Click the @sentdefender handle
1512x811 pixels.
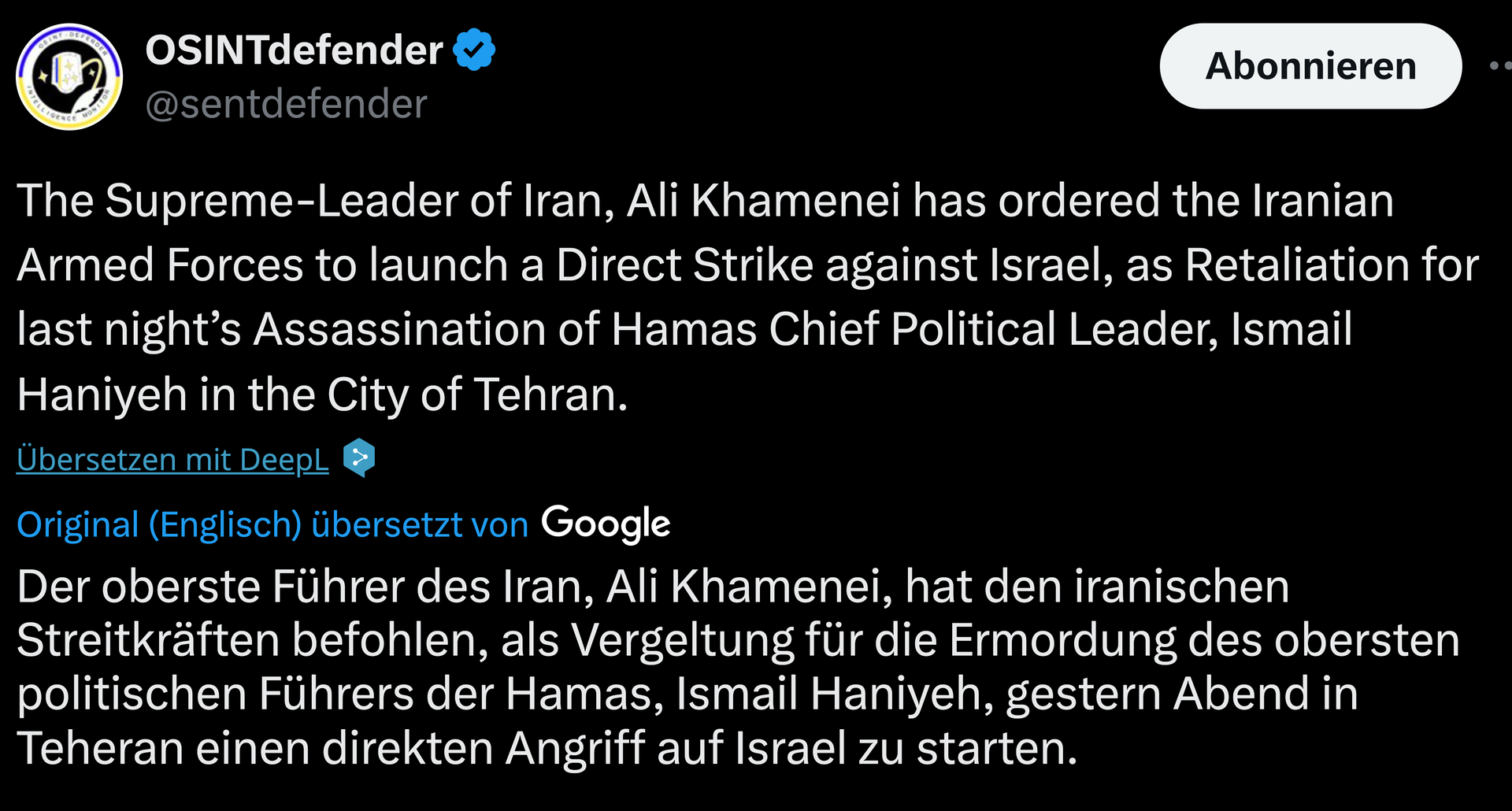click(x=287, y=104)
